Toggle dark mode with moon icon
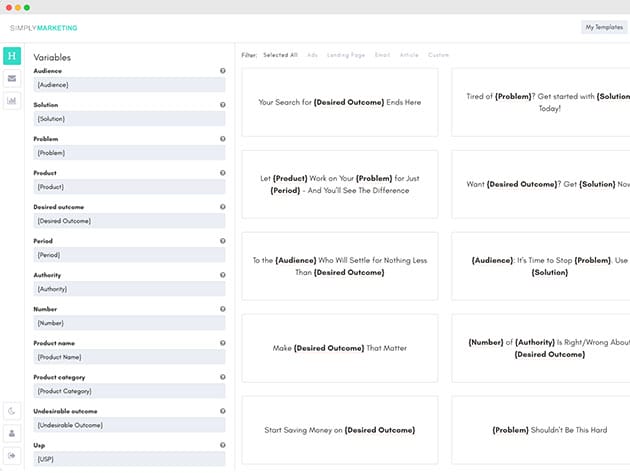The width and height of the screenshot is (630, 473). click(12, 411)
